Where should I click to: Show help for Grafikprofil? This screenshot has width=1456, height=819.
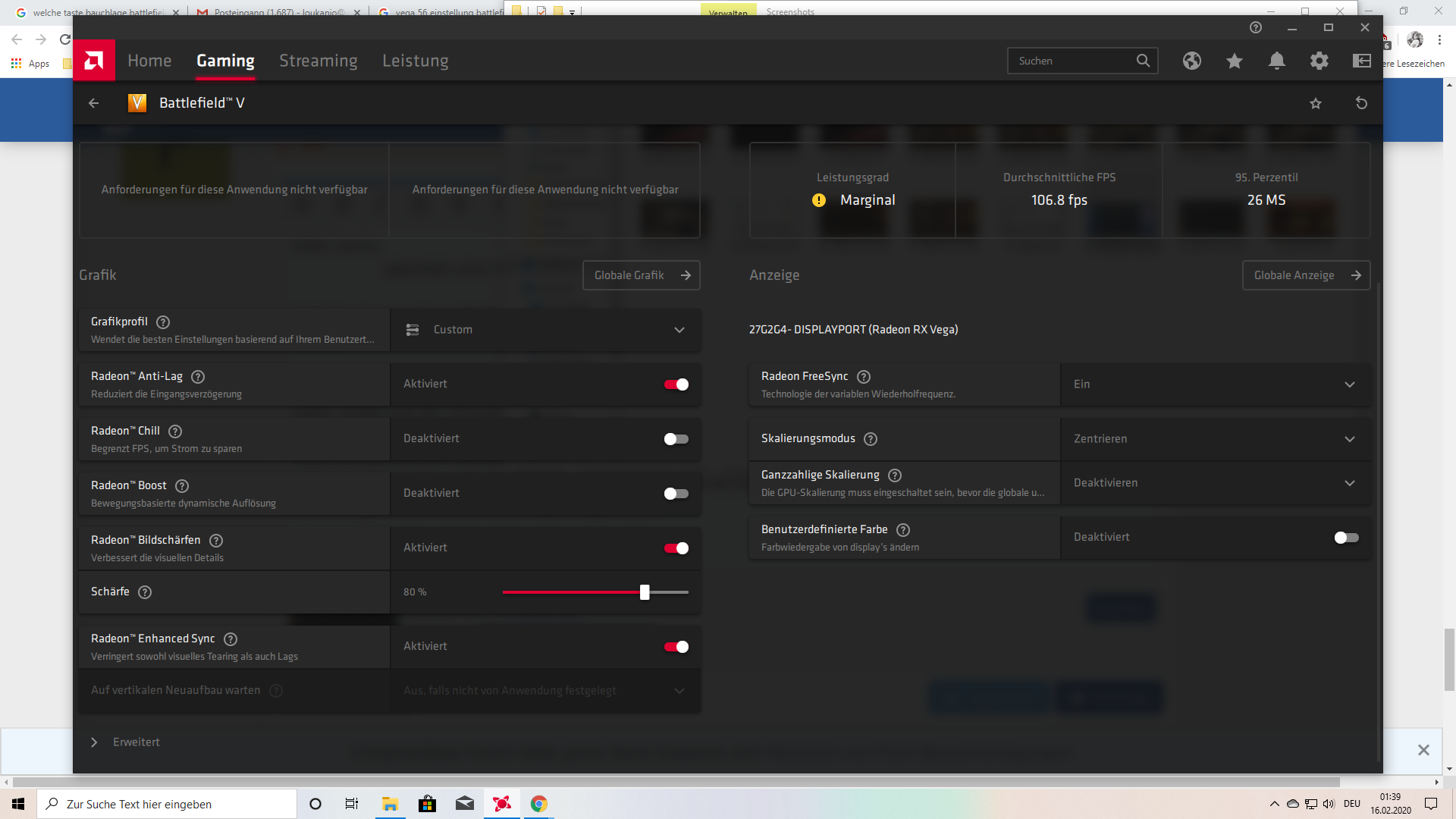[163, 322]
